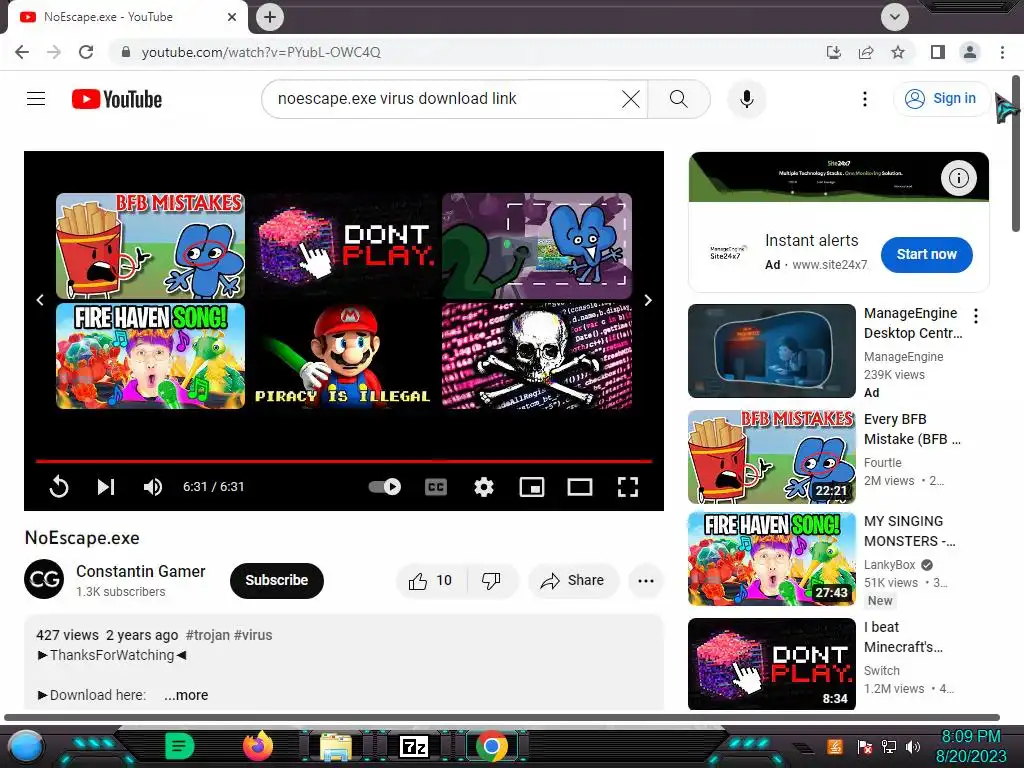The height and width of the screenshot is (768, 1024).
Task: Show previous end-screen suggestions
Action: 40,300
